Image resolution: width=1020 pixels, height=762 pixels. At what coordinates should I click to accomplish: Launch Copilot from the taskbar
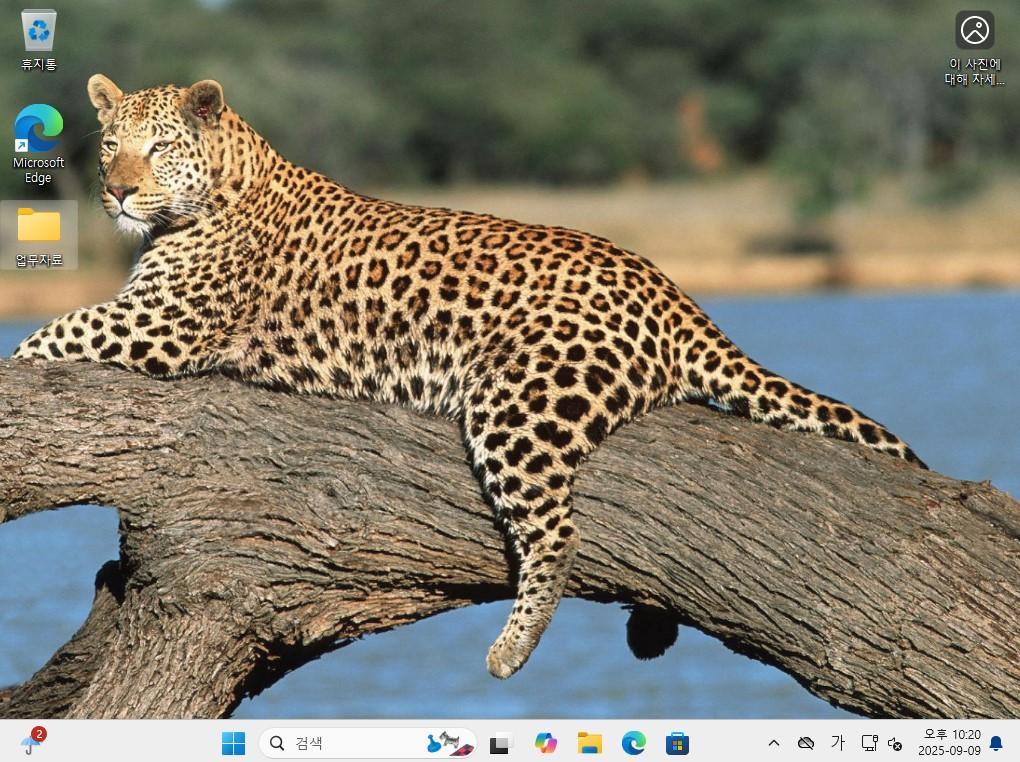pyautogui.click(x=545, y=743)
